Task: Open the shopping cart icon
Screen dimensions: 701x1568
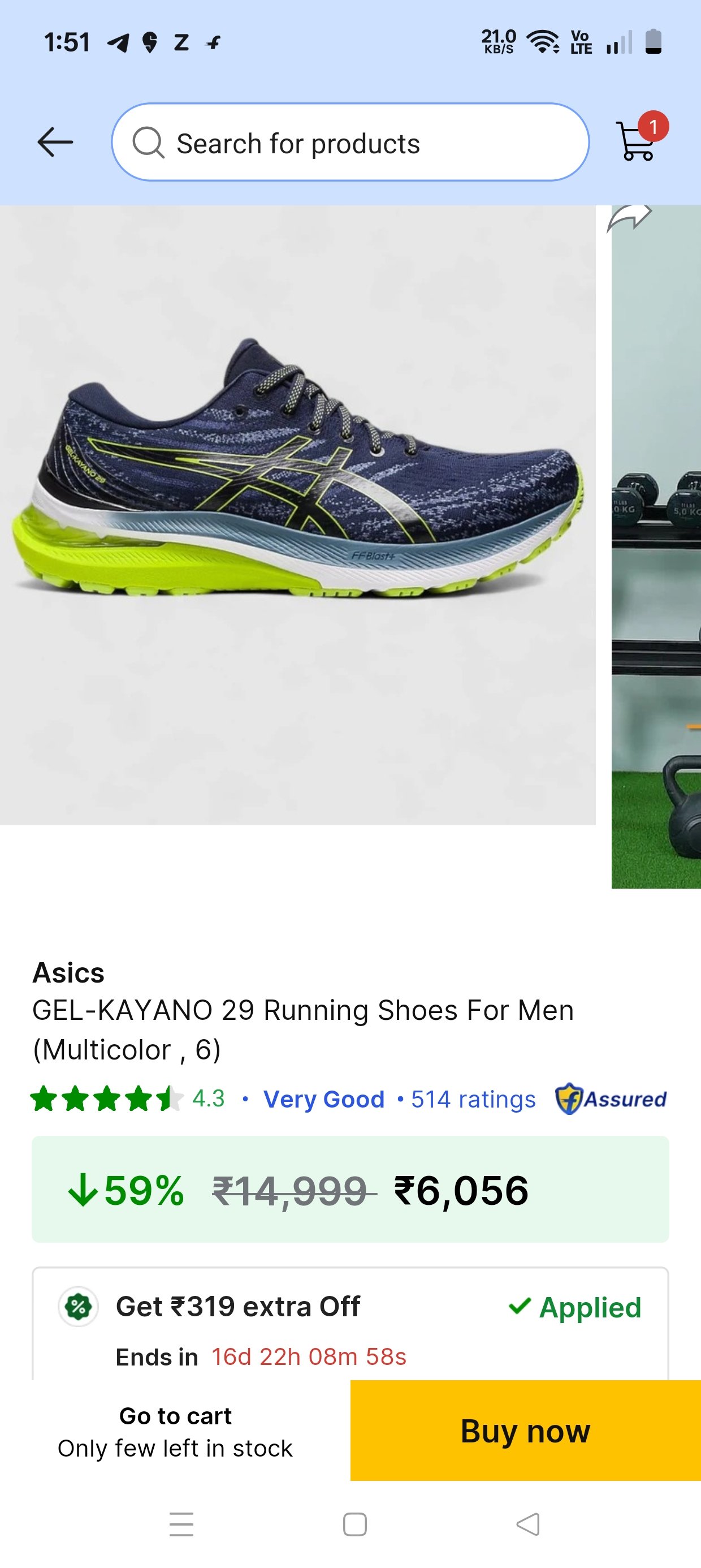Action: coord(637,141)
